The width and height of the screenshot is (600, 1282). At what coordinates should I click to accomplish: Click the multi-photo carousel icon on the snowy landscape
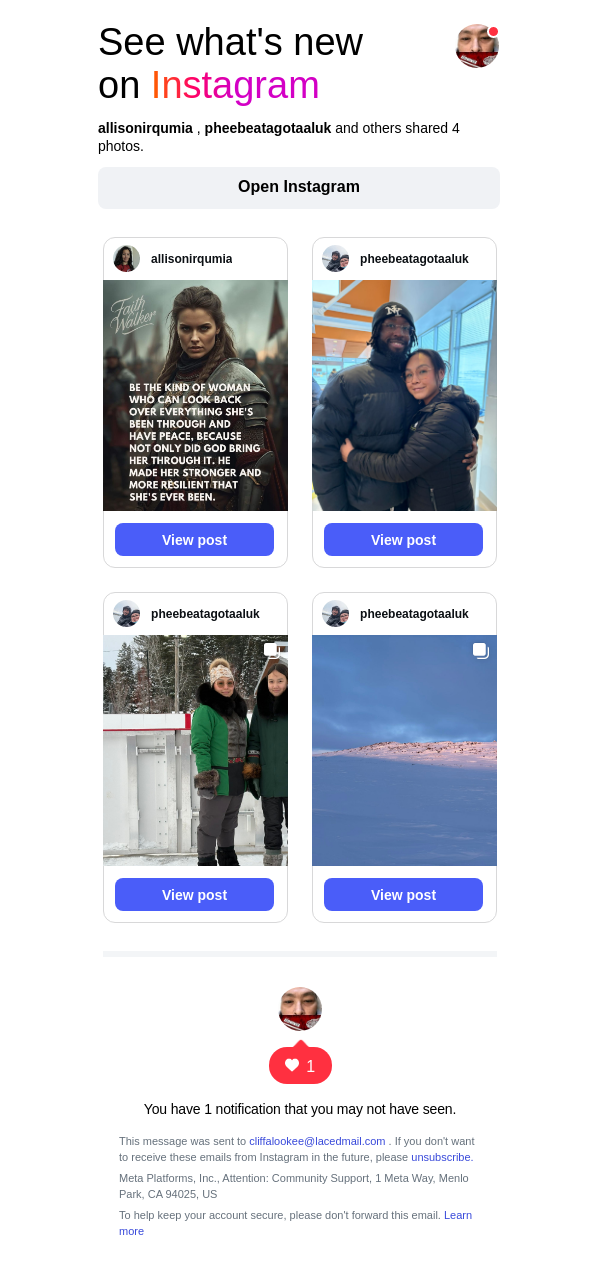[x=481, y=651]
